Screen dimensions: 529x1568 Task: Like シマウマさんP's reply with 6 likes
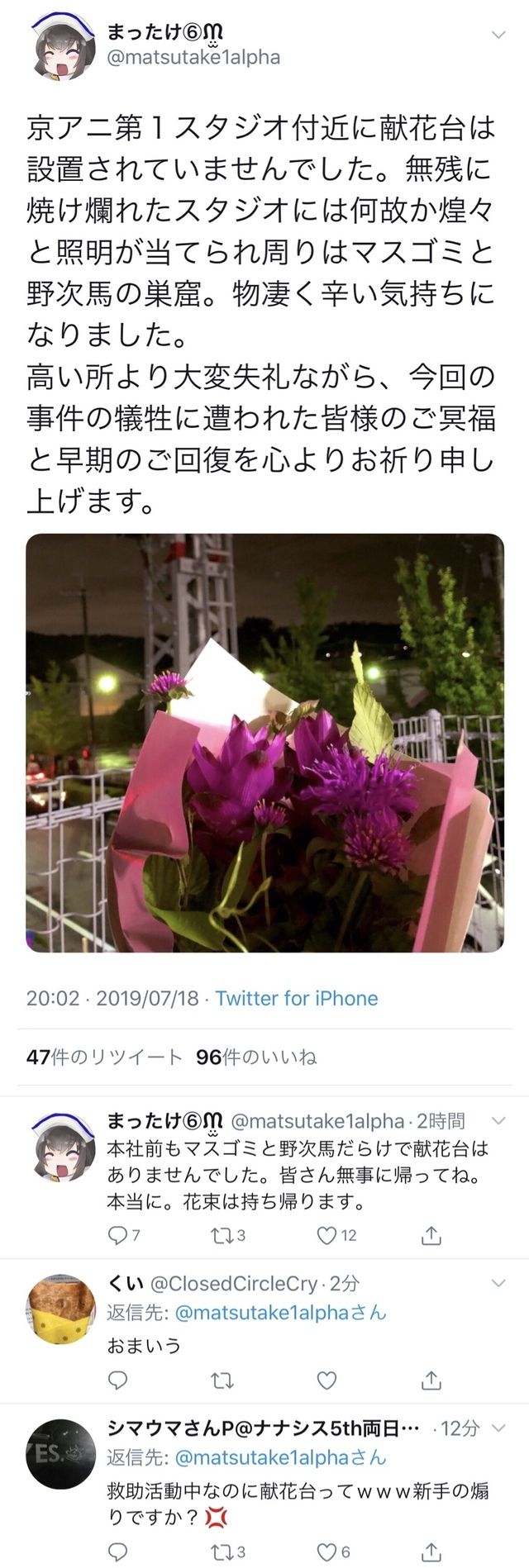click(x=327, y=1528)
